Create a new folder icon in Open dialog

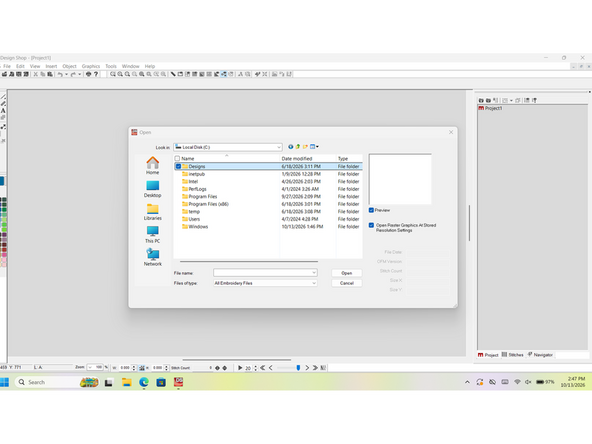pyautogui.click(x=305, y=147)
